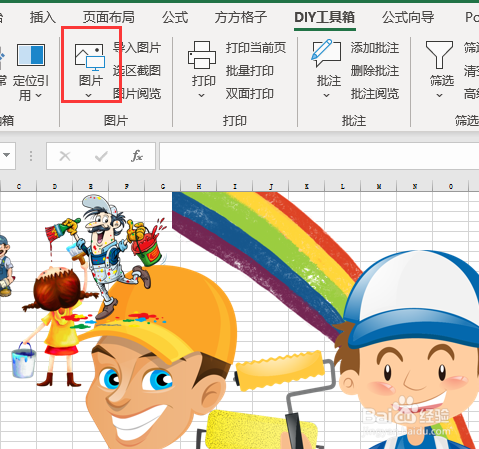Expand the 筛选 dropdown arrow

point(439,95)
